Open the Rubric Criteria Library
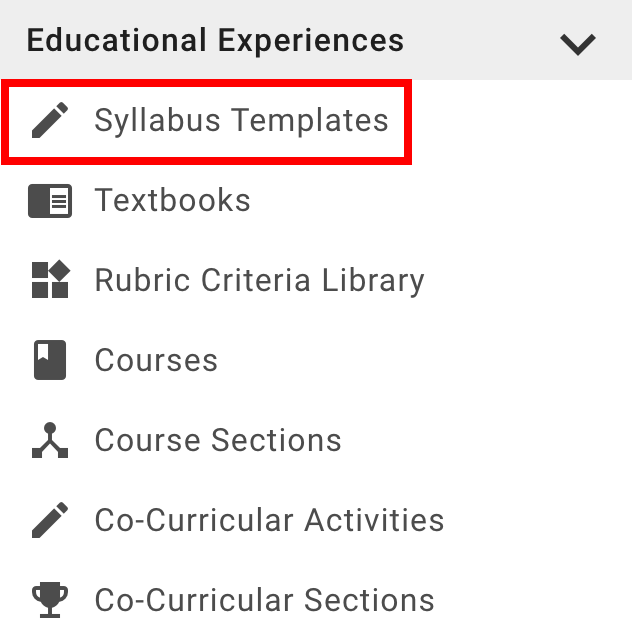The image size is (632, 634). pos(259,281)
